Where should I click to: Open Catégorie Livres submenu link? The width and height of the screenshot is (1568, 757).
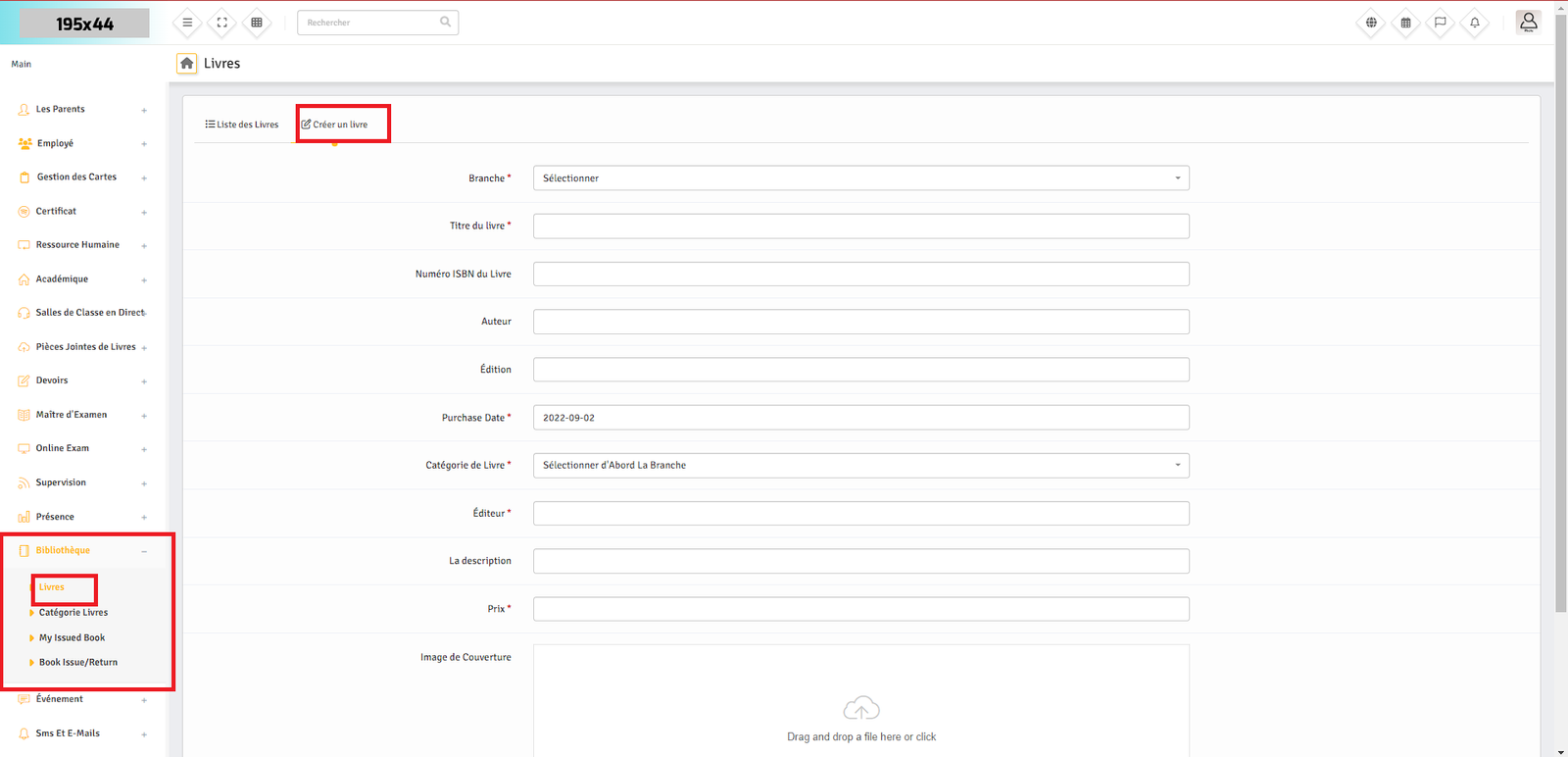(x=73, y=613)
